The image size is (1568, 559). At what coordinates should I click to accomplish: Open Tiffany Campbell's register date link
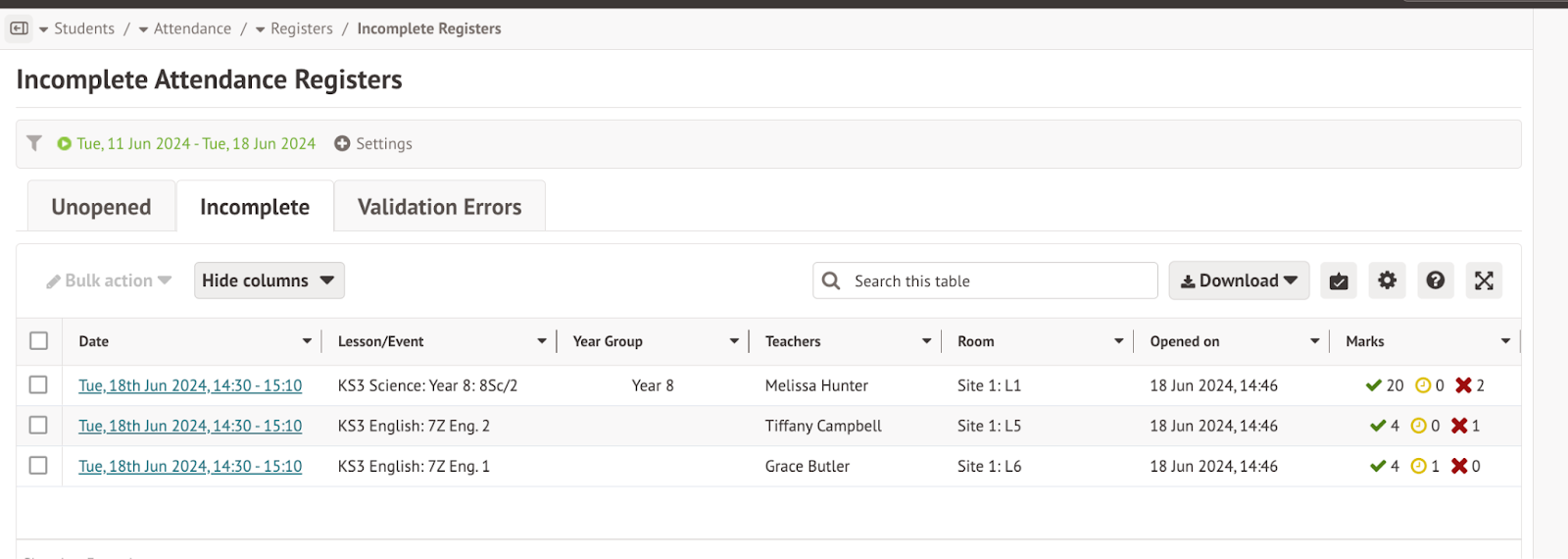(x=190, y=426)
